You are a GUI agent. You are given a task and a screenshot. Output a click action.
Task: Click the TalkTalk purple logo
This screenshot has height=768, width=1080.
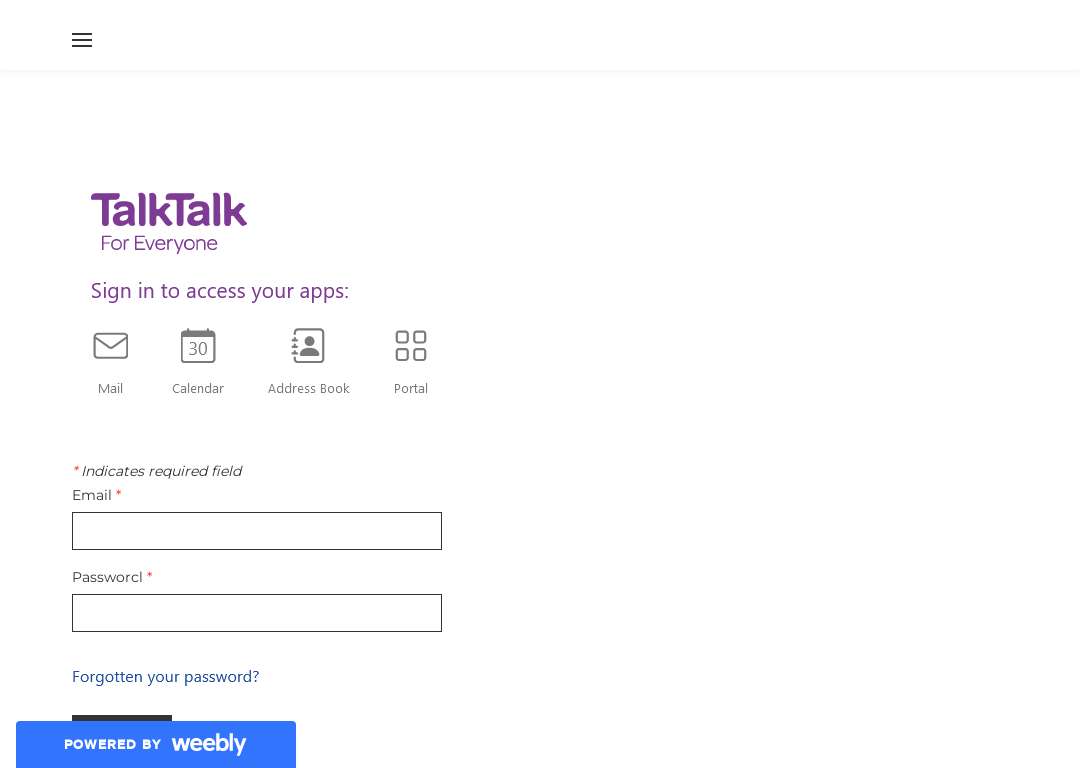169,210
